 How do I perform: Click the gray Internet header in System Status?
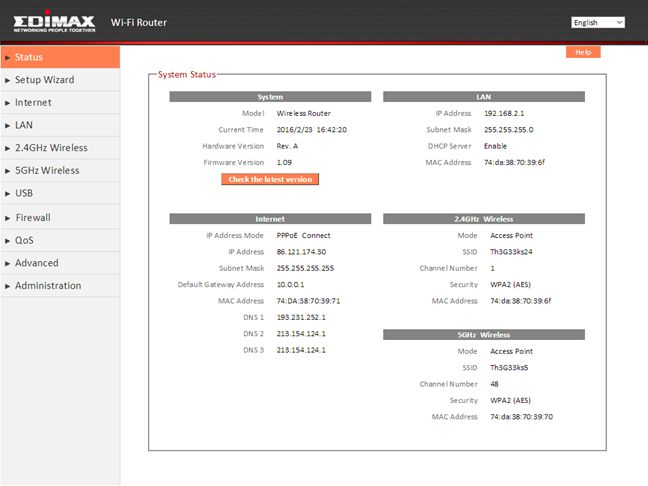point(270,218)
